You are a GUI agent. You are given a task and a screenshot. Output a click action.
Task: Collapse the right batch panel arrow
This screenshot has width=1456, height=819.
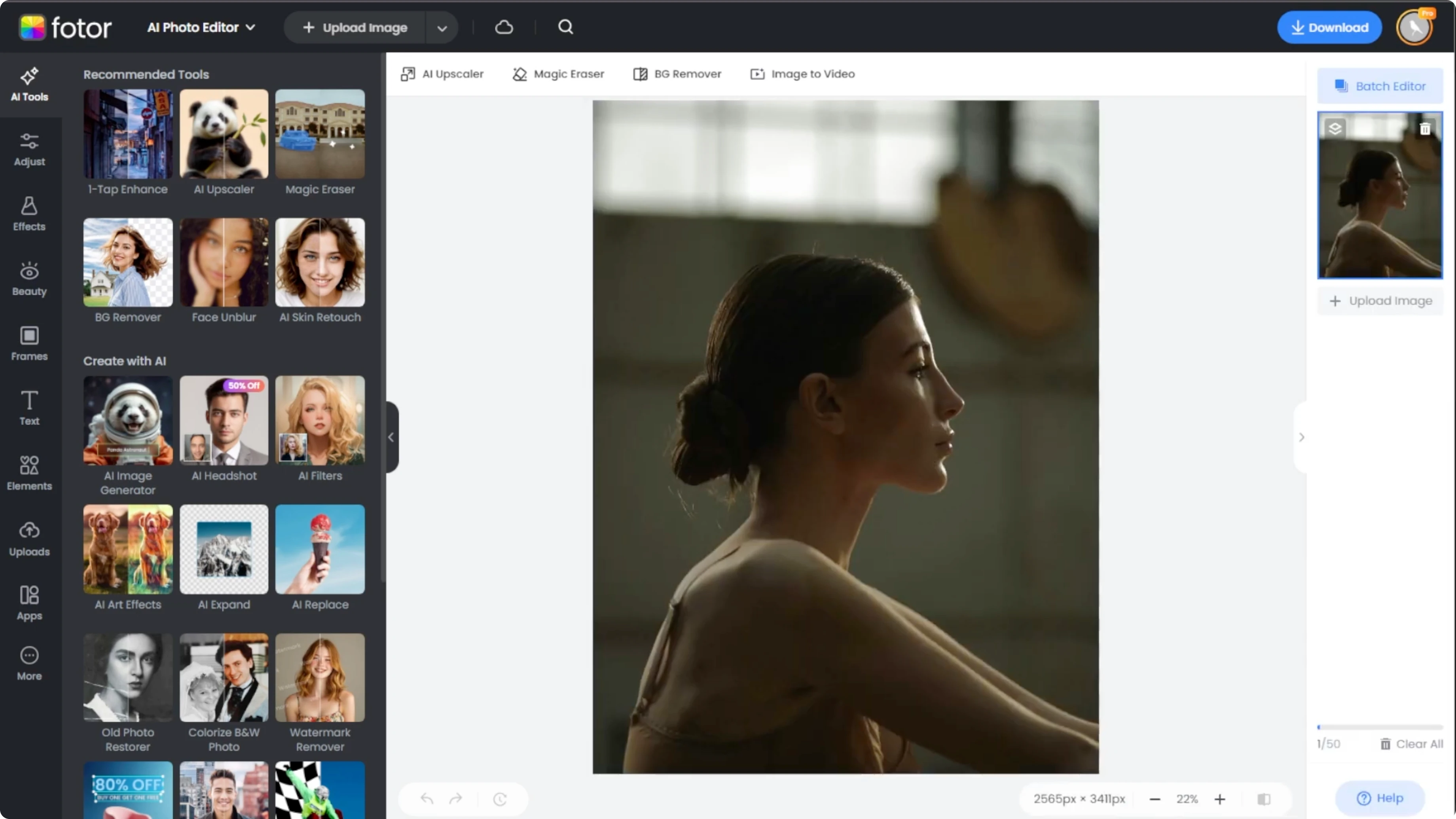coord(1301,437)
